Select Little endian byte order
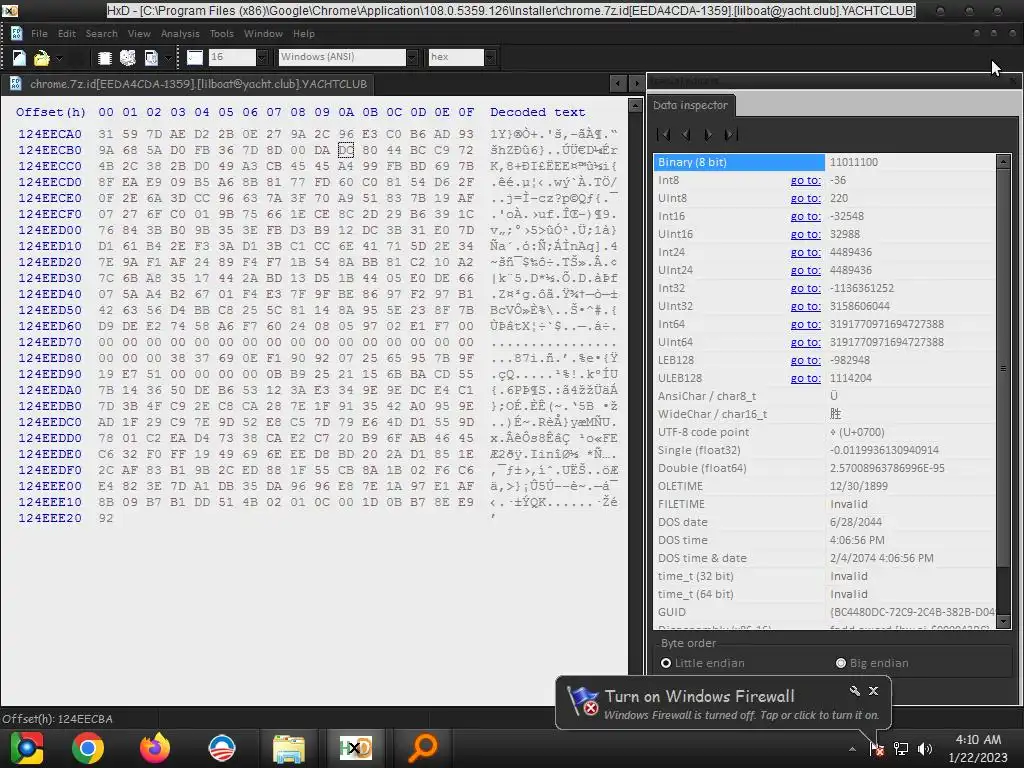The height and width of the screenshot is (768, 1024). point(702,663)
